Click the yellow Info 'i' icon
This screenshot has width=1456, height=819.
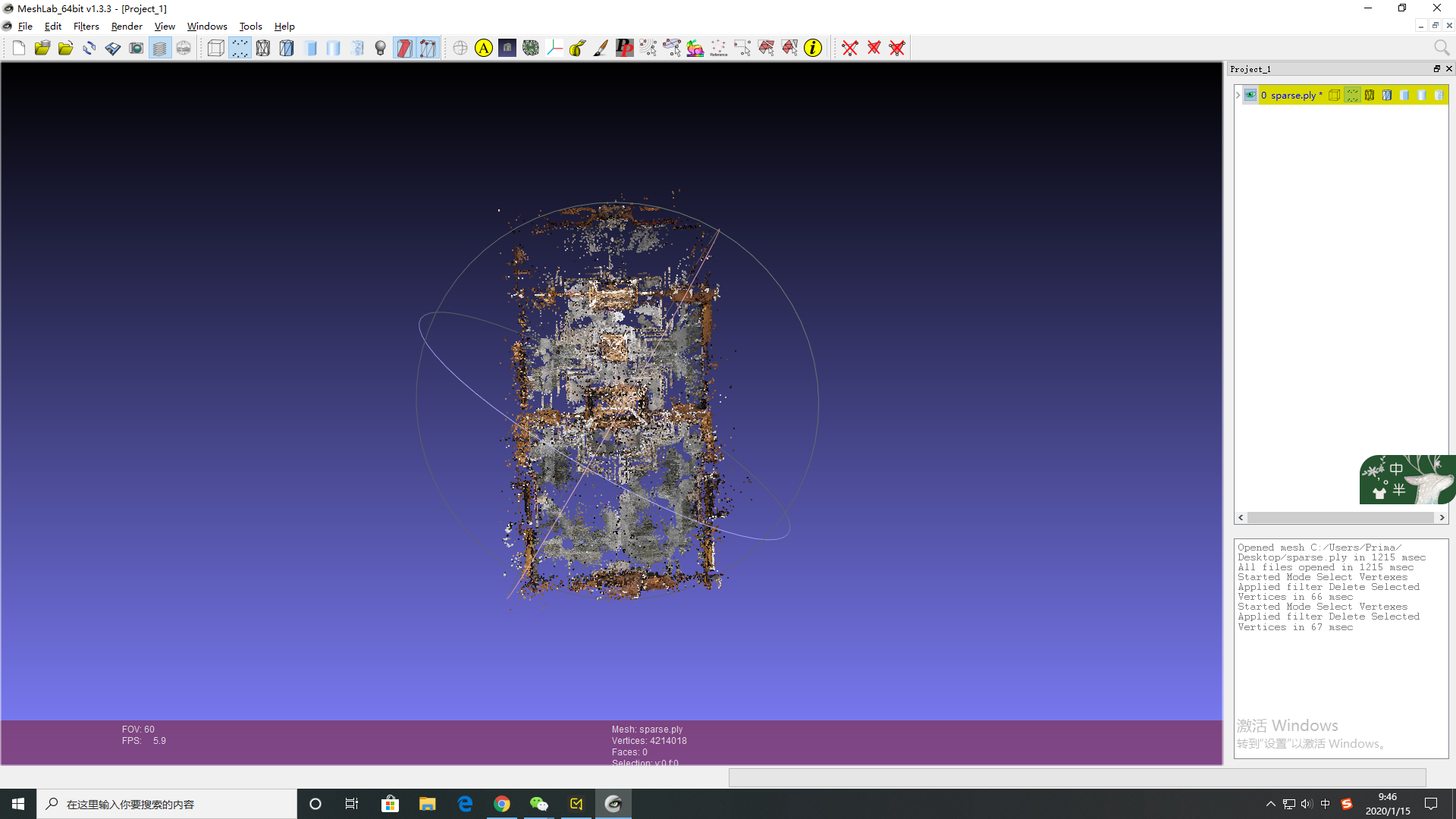coord(813,49)
